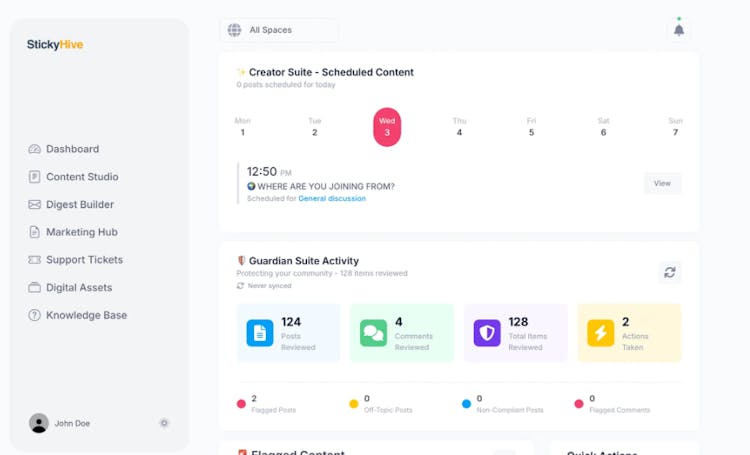
Task: Select Wed 3 on the calendar
Action: click(387, 127)
